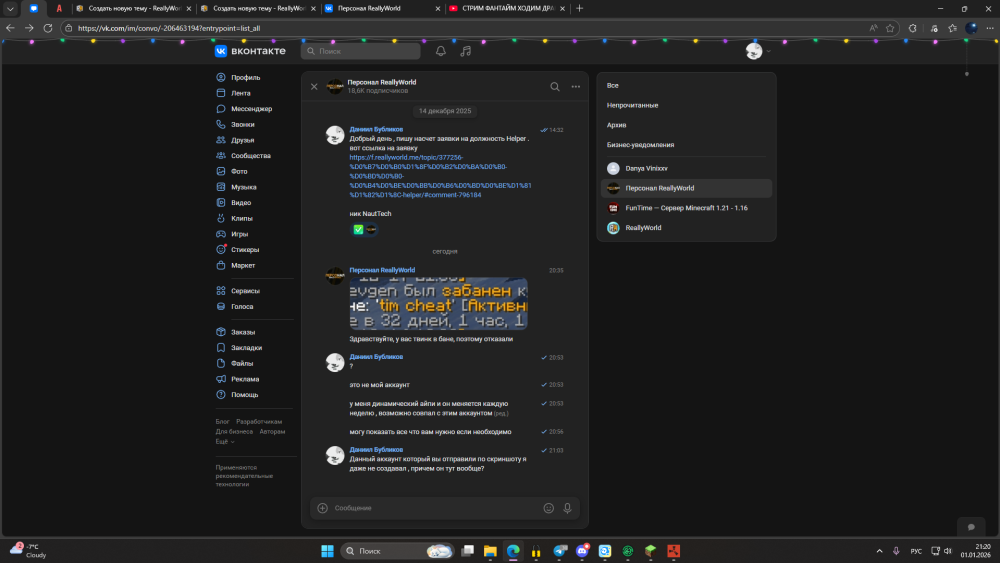1000x563 pixels.
Task: Open Голоса section
Action: click(x=242, y=307)
